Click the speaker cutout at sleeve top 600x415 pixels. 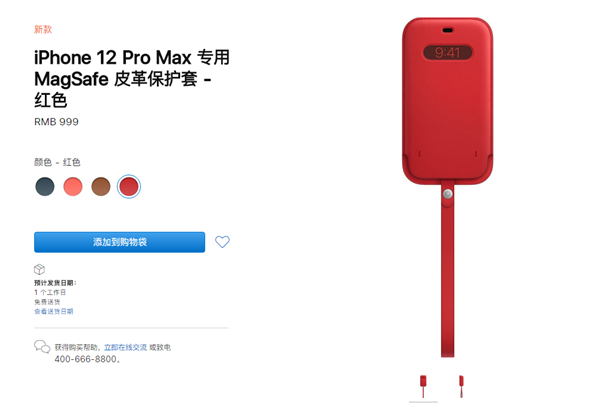[447, 30]
